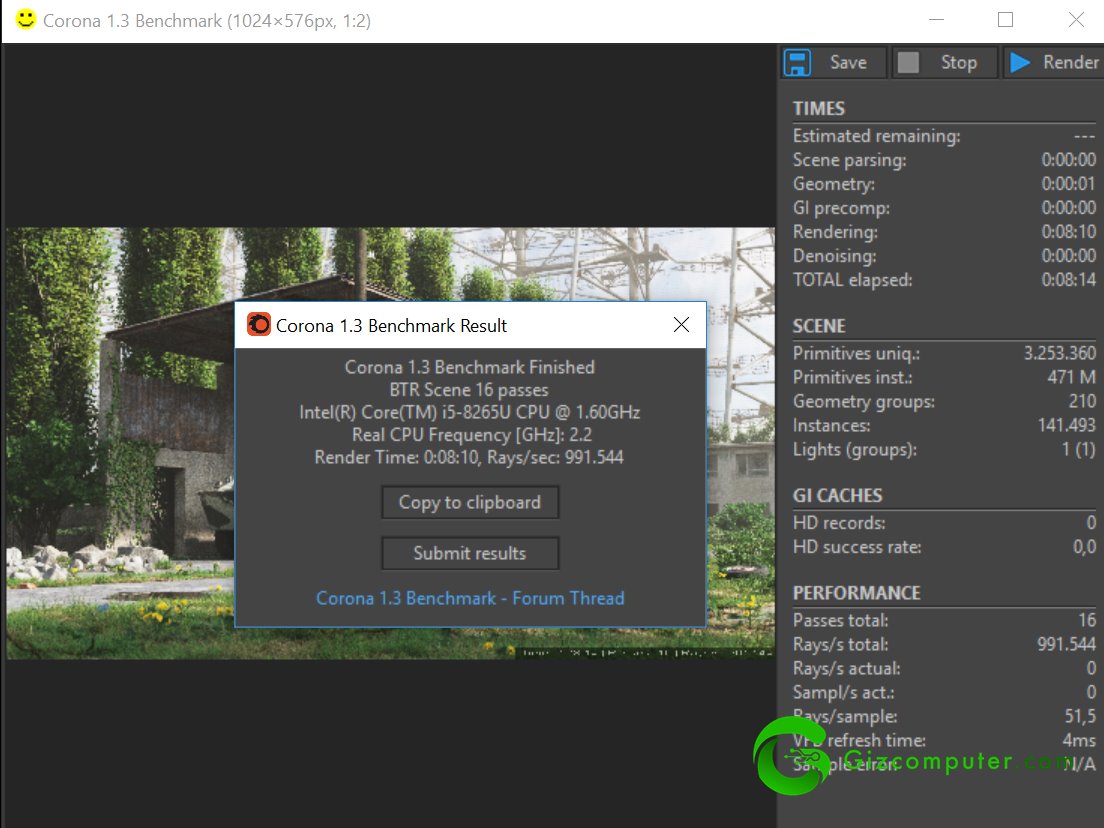Click the smiley face app icon in title bar

(x=25, y=20)
